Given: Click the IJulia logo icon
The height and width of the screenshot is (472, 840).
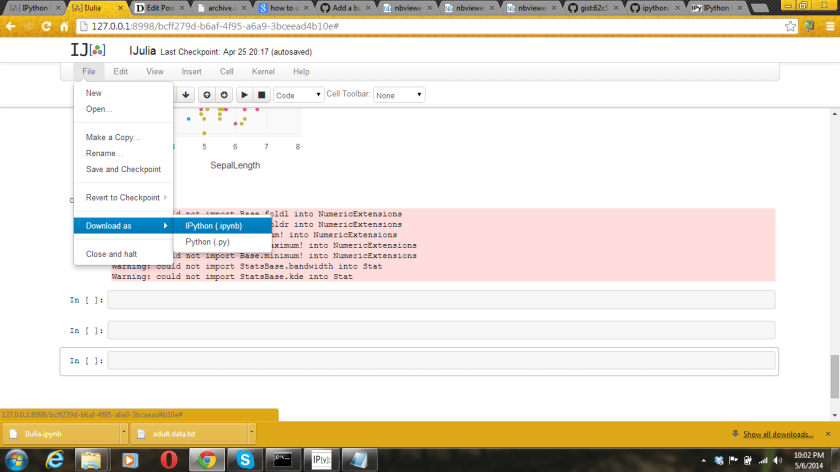Looking at the screenshot, I should pyautogui.click(x=88, y=50).
